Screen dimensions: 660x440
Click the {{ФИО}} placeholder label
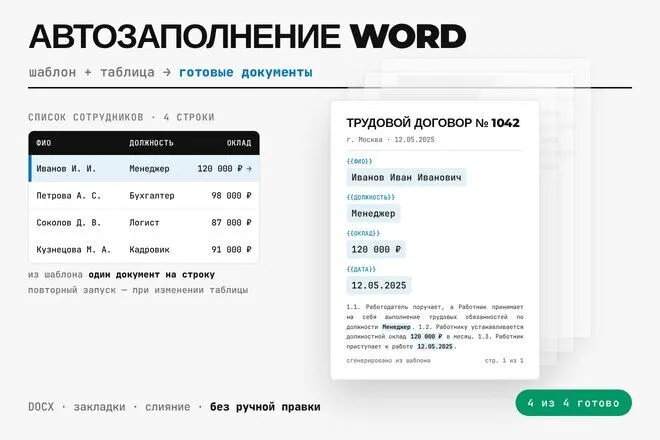click(359, 161)
